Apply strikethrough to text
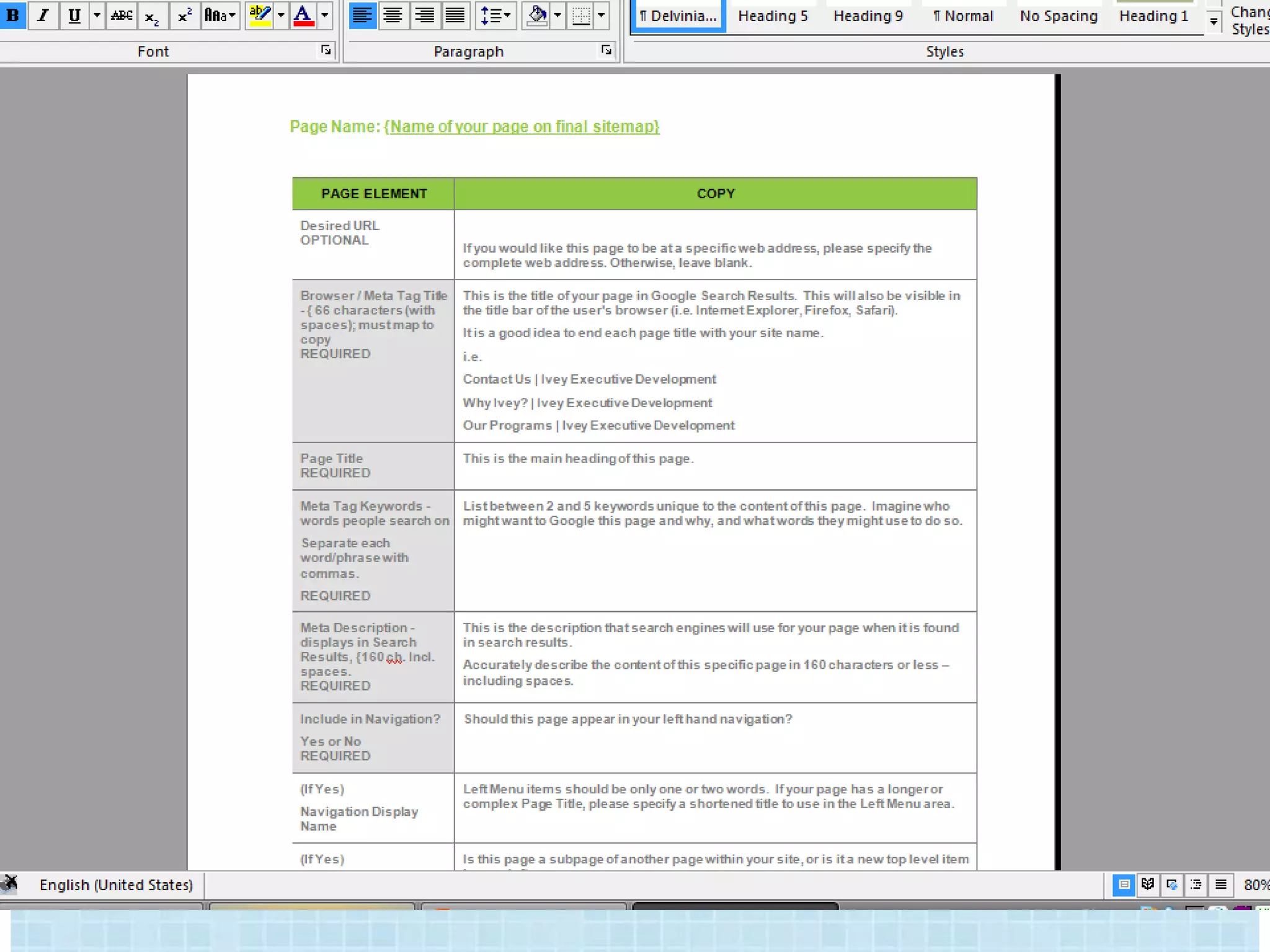This screenshot has height=952, width=1270. (x=122, y=15)
